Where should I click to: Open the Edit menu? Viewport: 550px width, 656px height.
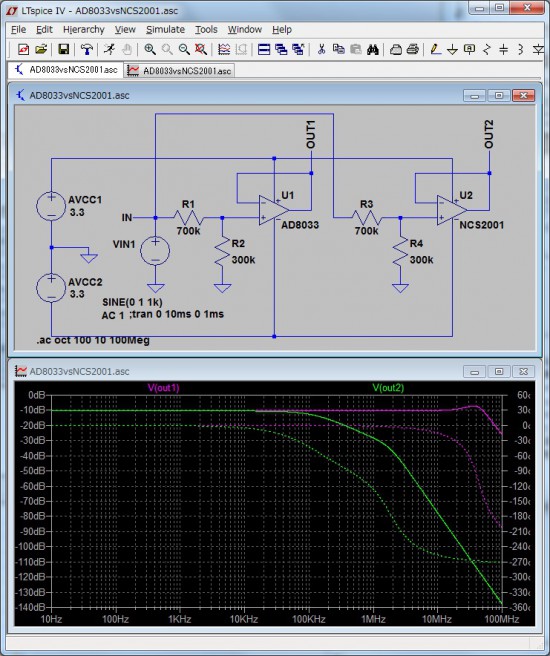(44, 30)
